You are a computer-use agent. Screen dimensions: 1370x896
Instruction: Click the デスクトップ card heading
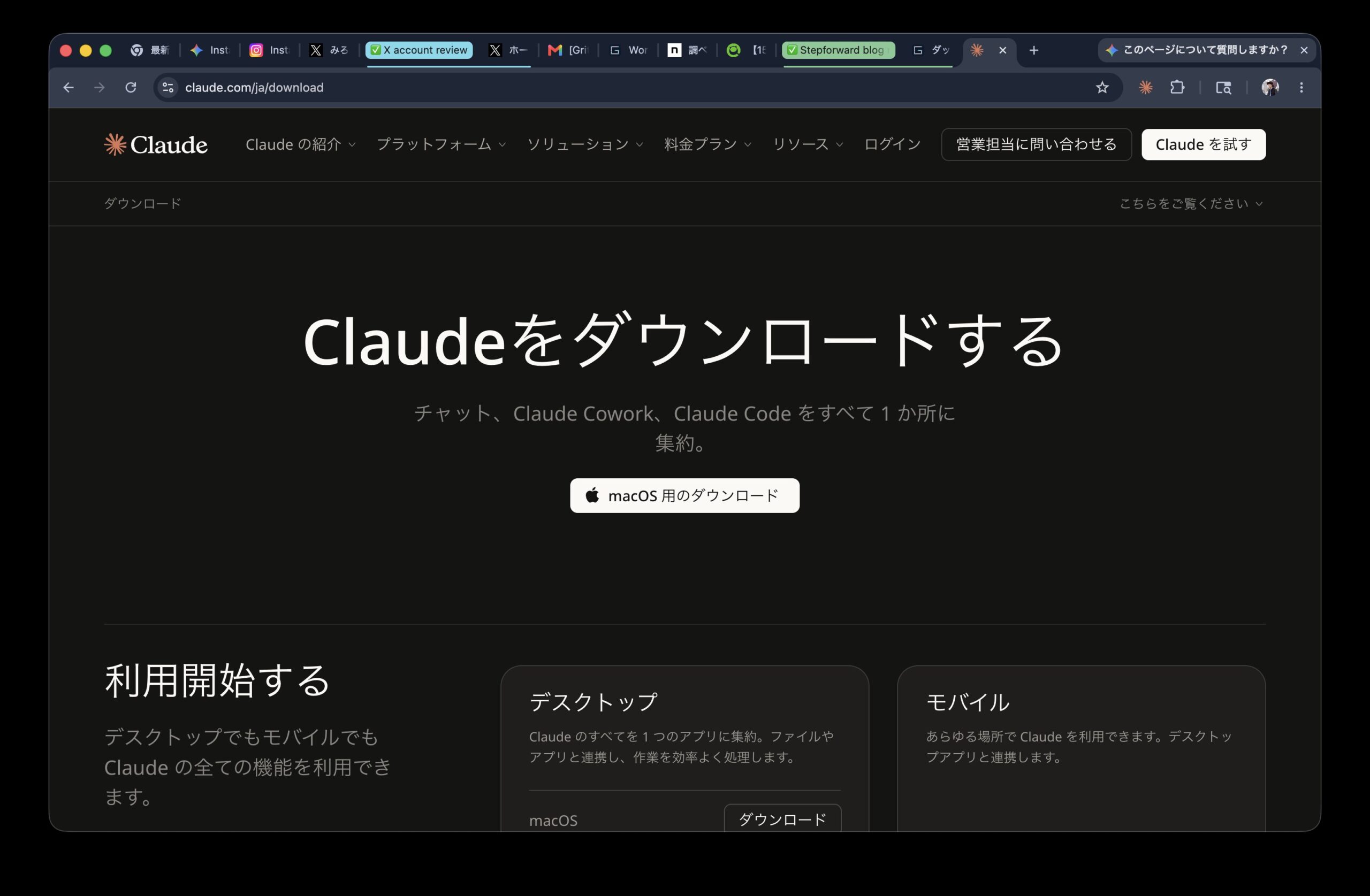point(593,702)
